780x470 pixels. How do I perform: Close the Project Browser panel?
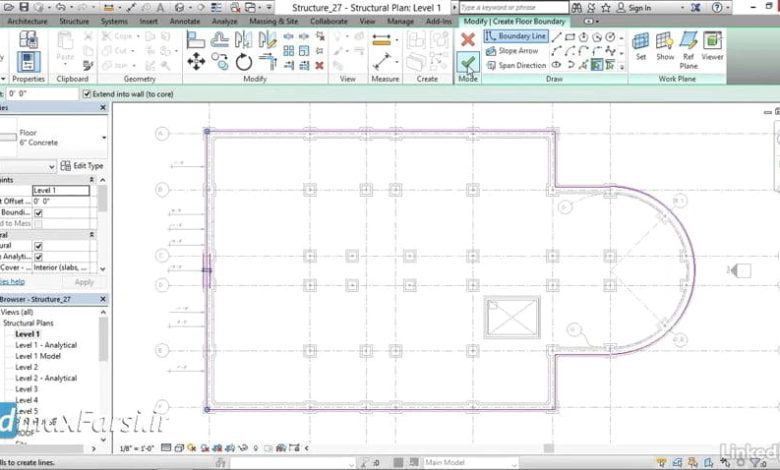[103, 299]
